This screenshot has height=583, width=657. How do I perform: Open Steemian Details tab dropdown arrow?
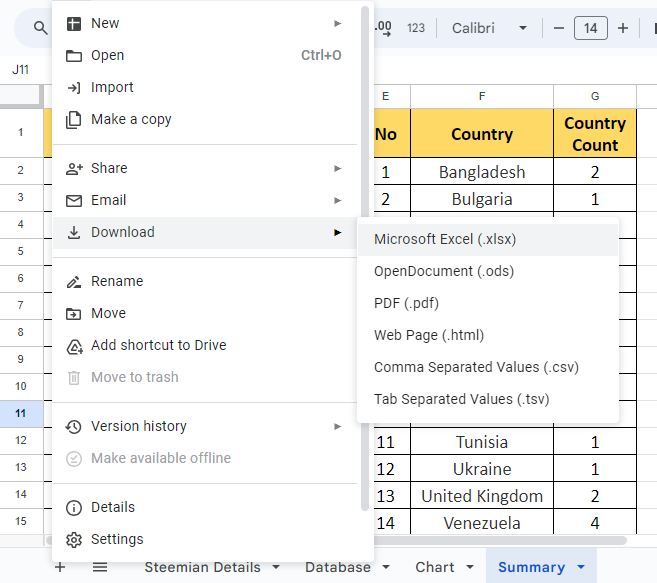(x=276, y=568)
